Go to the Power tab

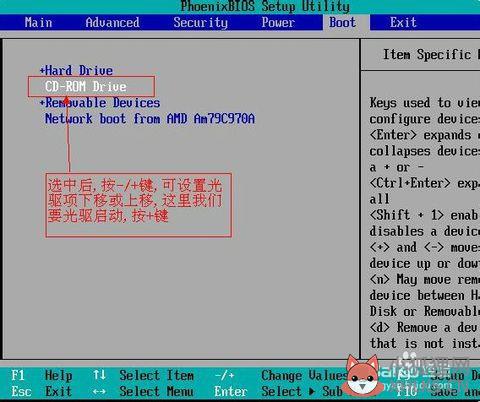[x=278, y=22]
